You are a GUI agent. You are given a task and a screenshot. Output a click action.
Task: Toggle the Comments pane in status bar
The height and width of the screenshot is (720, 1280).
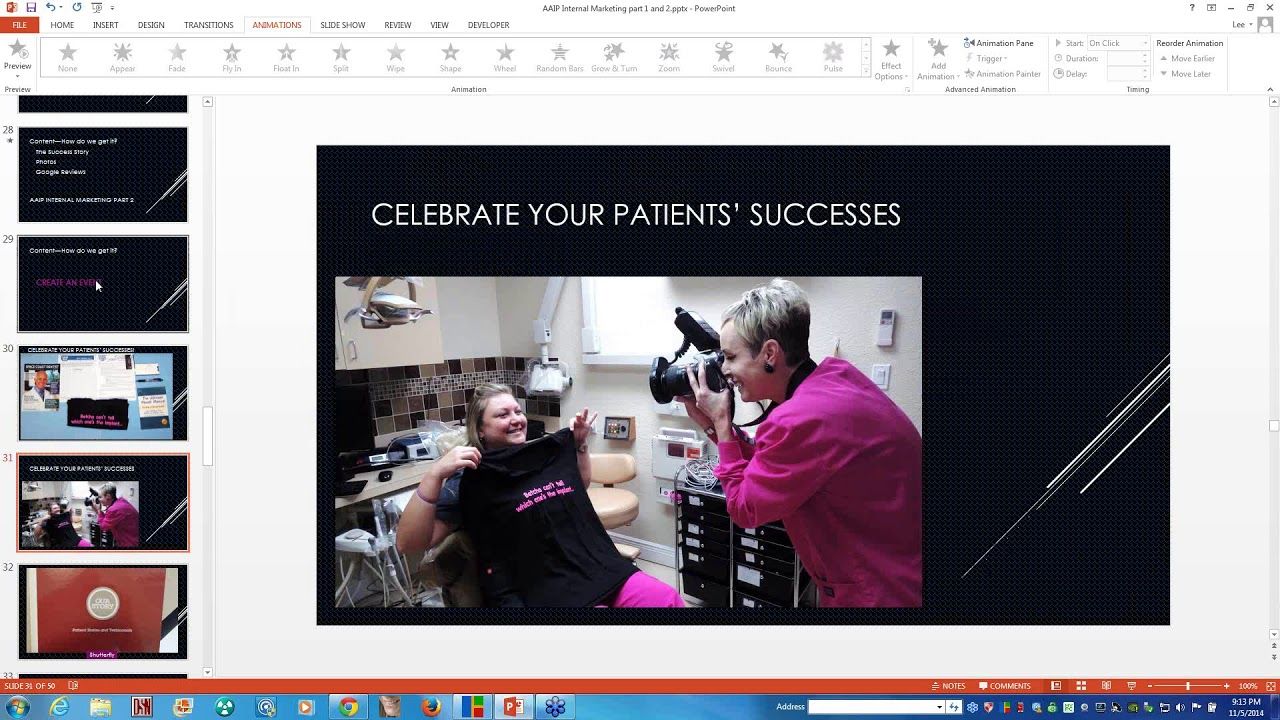1004,686
